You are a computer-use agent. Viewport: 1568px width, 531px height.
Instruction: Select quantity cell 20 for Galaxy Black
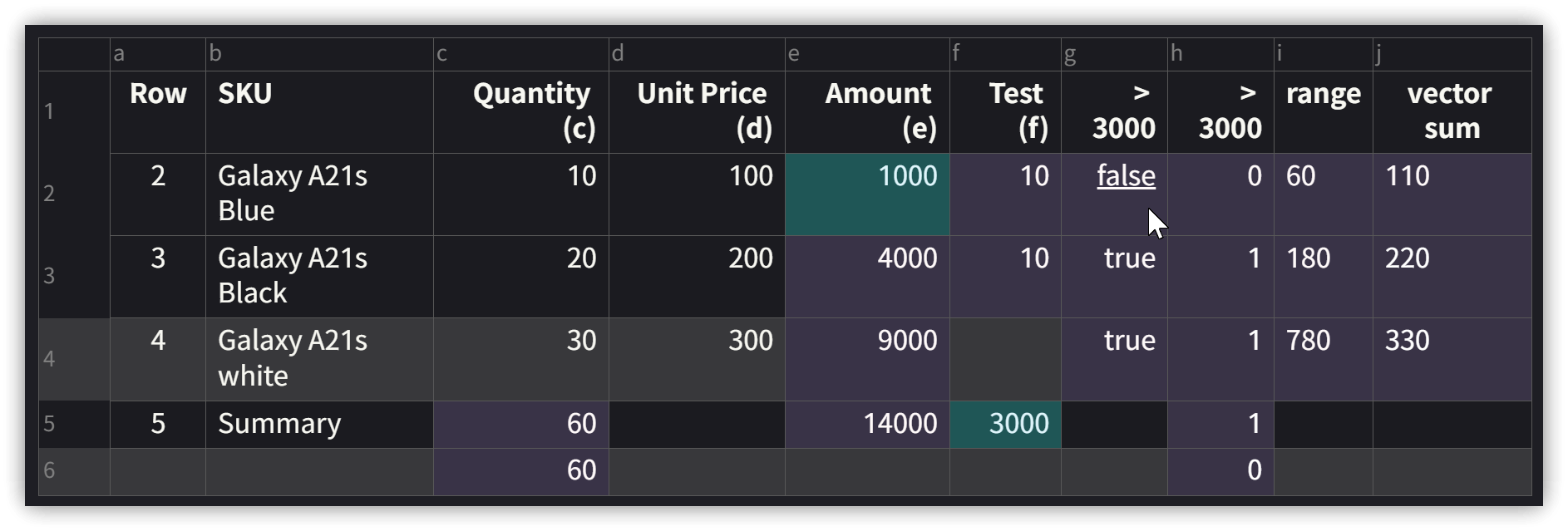pos(521,277)
